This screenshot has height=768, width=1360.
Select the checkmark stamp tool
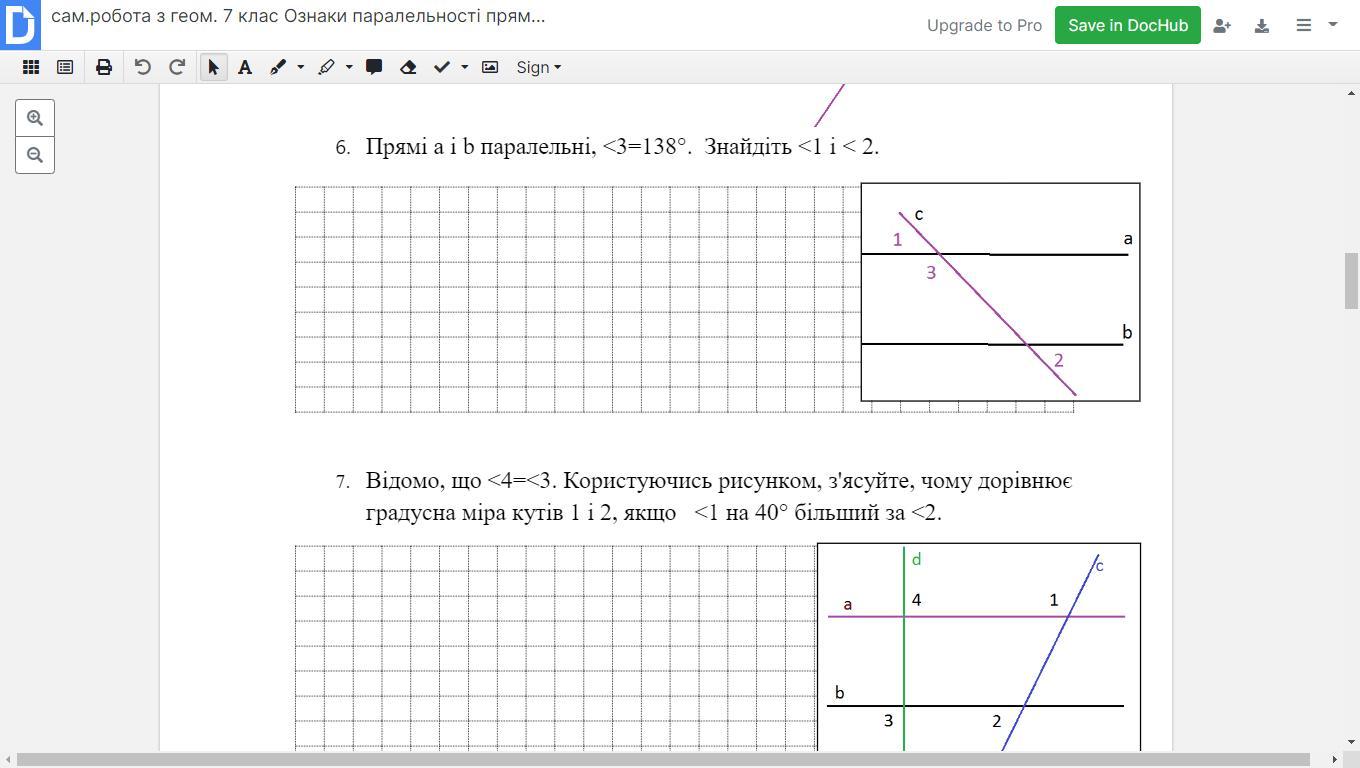coord(442,67)
